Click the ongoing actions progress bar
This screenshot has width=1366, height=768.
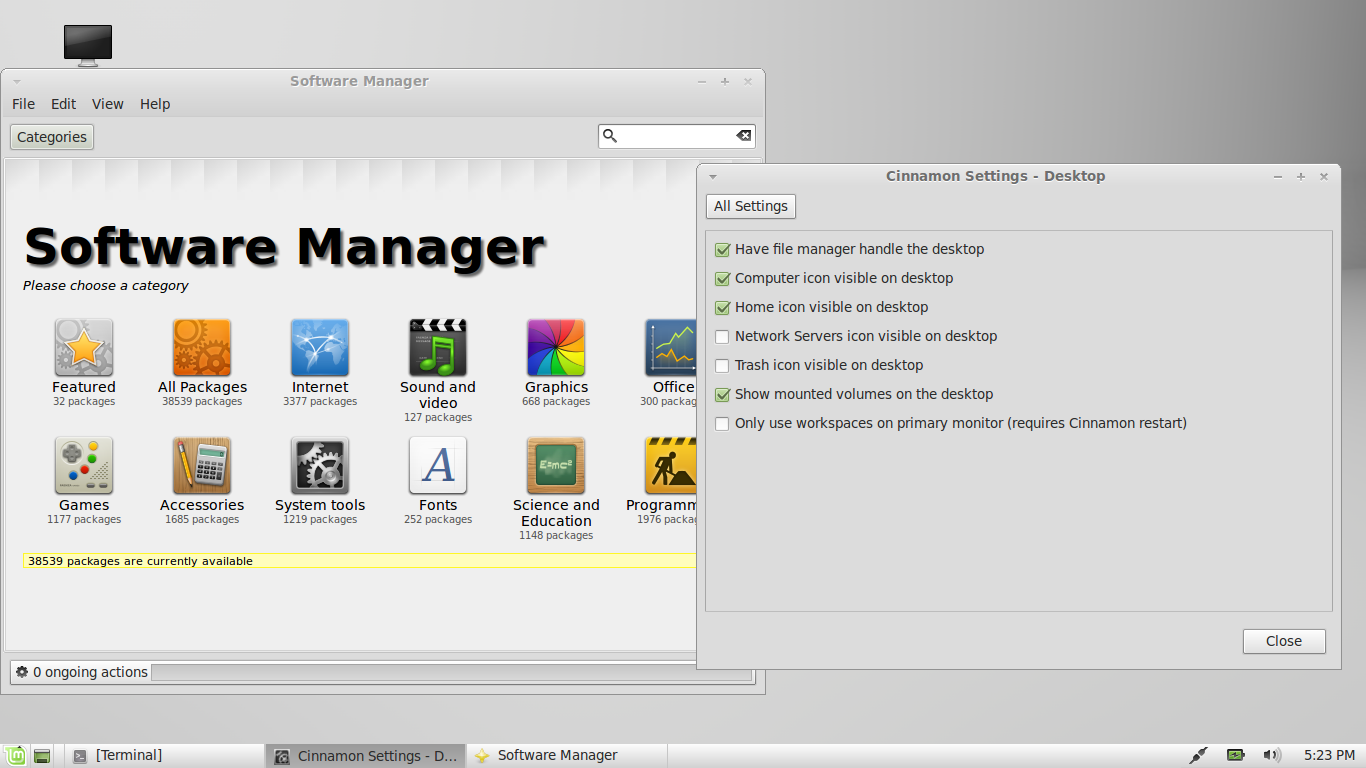(451, 673)
